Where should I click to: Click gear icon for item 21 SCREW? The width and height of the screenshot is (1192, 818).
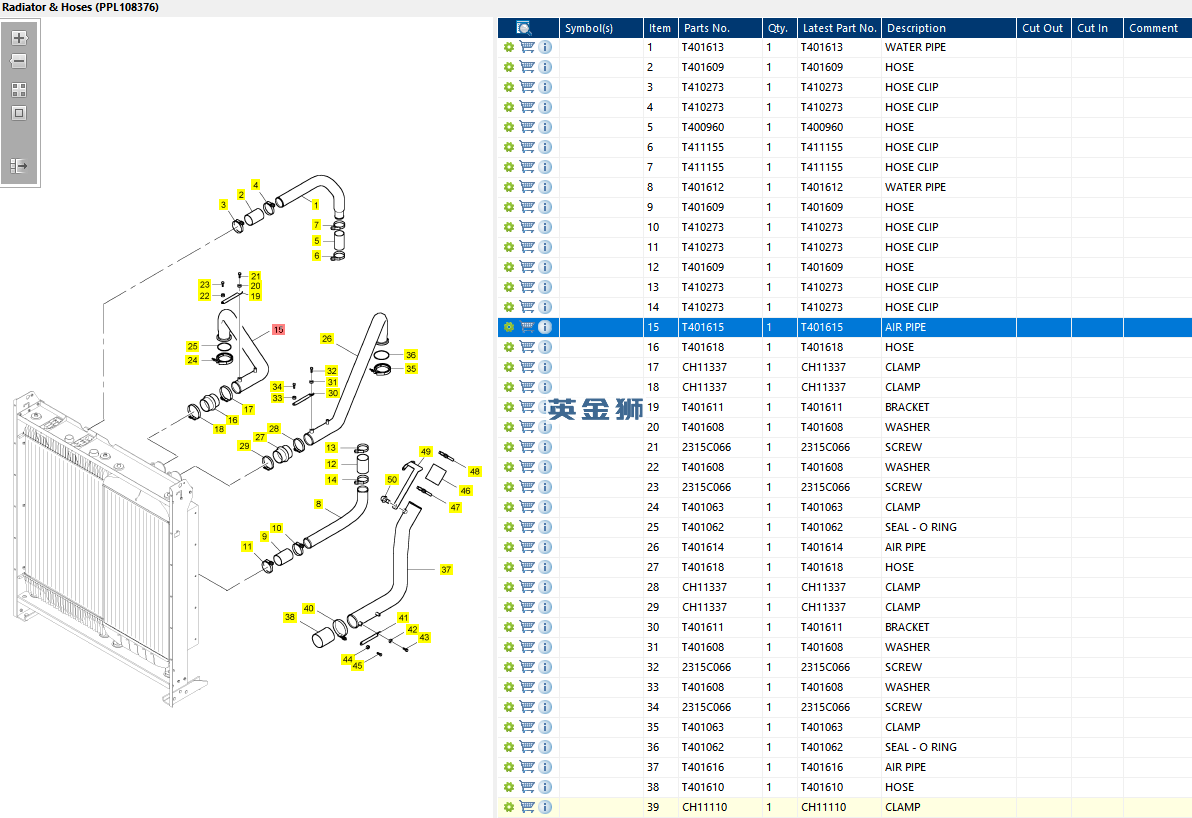509,447
